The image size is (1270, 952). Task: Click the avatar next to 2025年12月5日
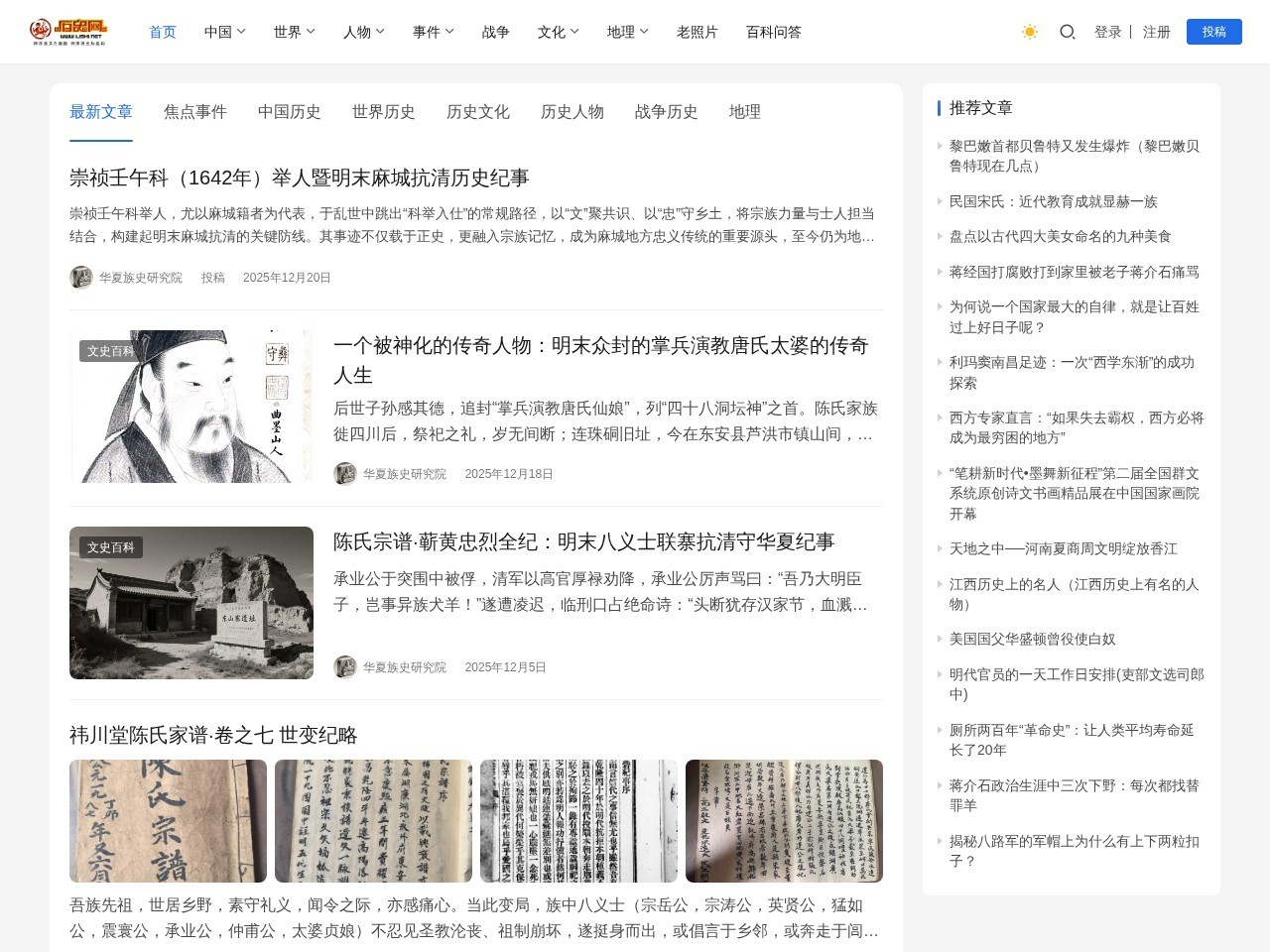(x=344, y=667)
